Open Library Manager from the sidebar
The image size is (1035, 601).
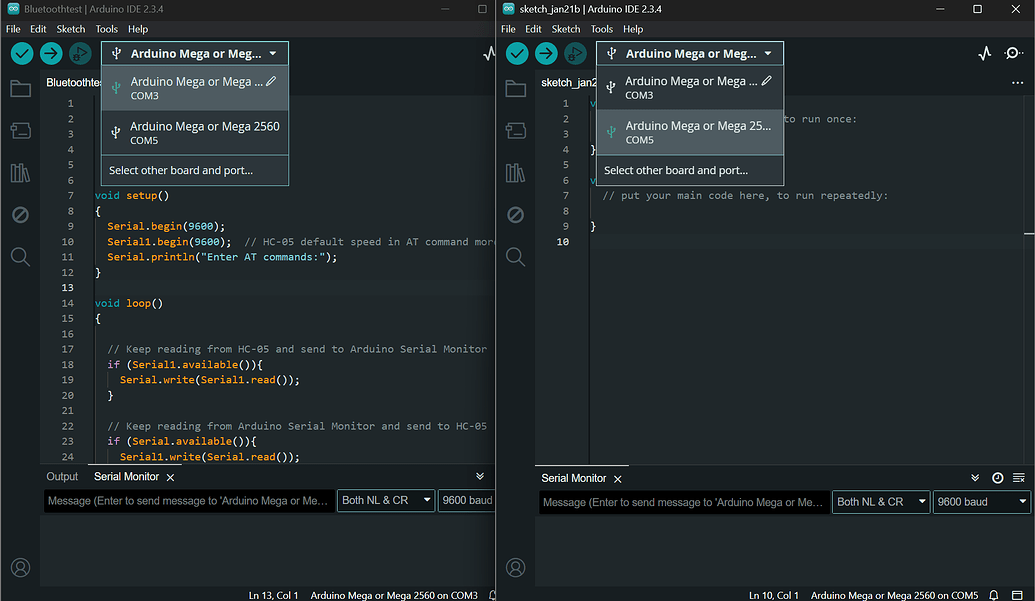20,172
